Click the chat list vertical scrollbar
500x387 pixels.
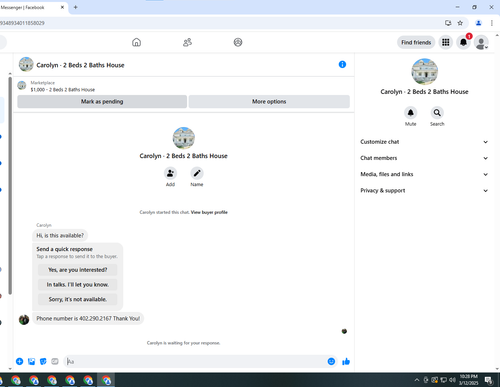click(10, 185)
